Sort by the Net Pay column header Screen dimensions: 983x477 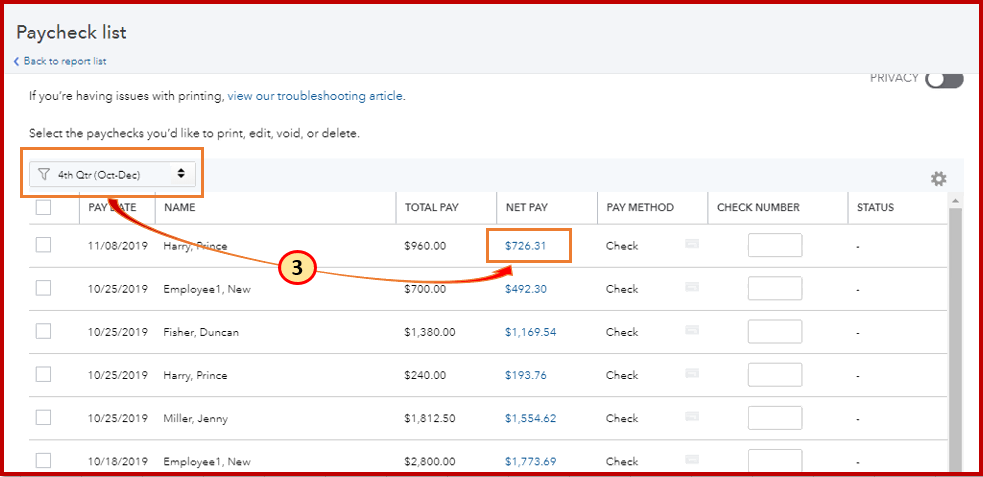tap(526, 208)
